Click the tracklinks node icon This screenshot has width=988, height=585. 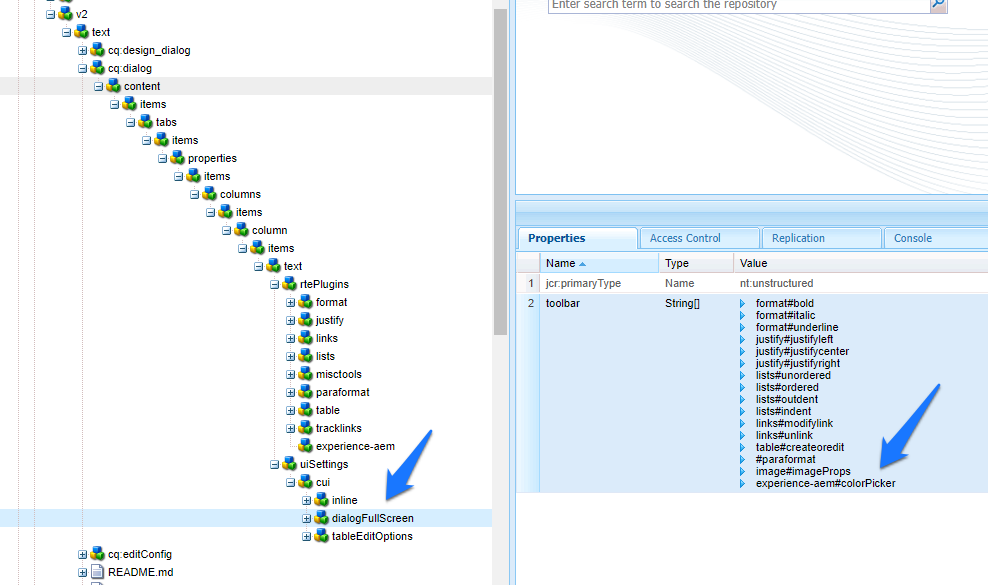pyautogui.click(x=306, y=428)
